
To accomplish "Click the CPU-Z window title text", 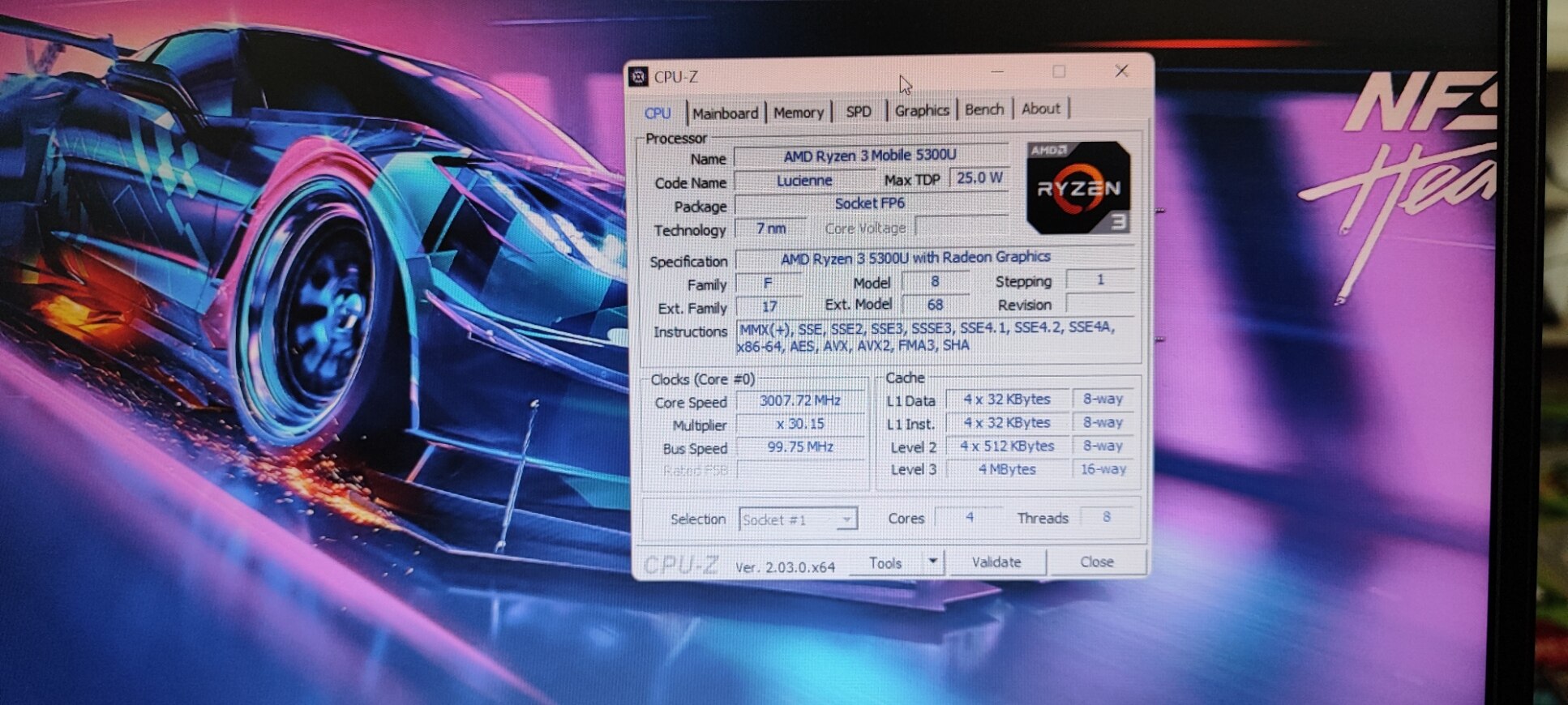I will [676, 77].
